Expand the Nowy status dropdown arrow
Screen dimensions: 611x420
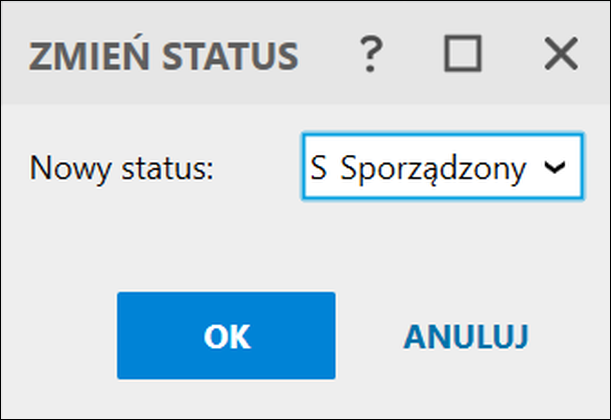(x=555, y=168)
